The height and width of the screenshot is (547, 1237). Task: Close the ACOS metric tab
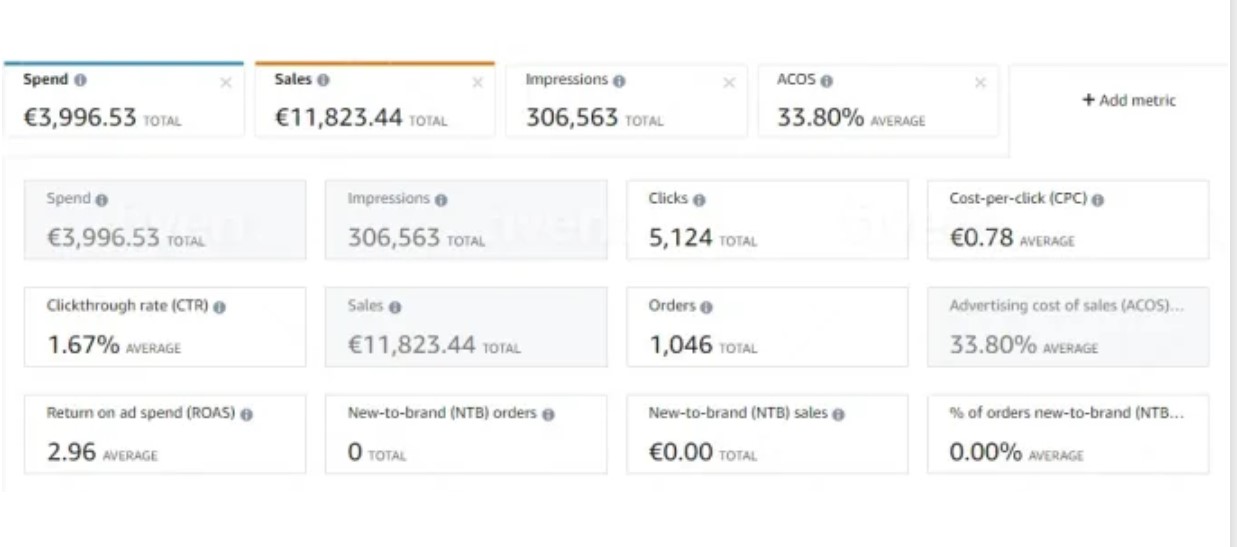tap(980, 83)
